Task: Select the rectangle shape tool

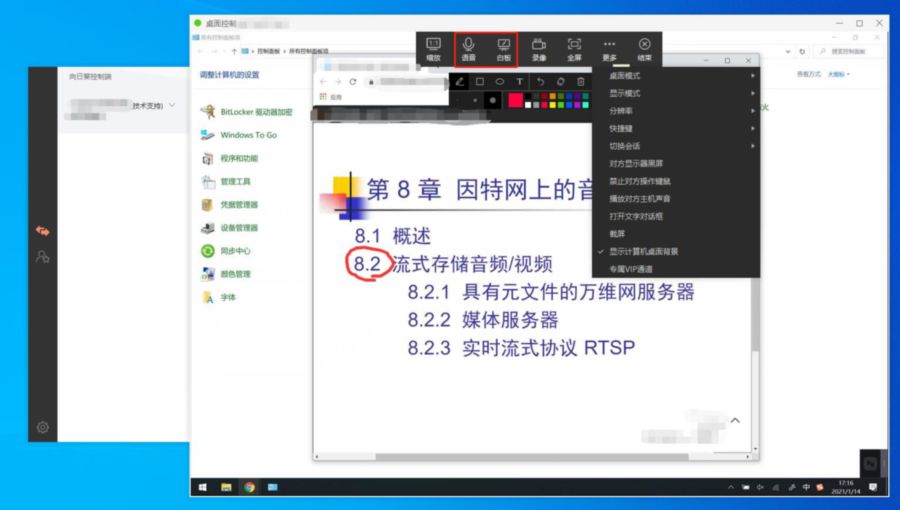Action: click(480, 81)
